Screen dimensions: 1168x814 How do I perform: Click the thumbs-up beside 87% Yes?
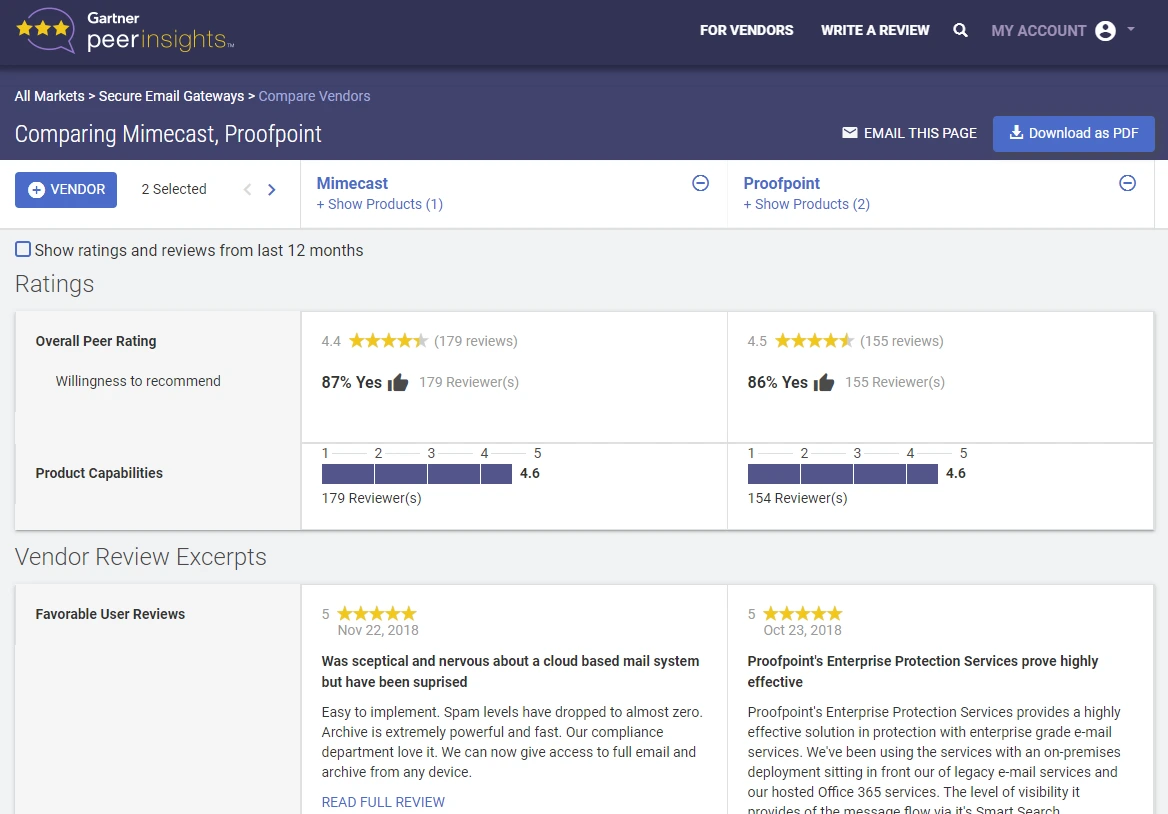[x=398, y=383]
